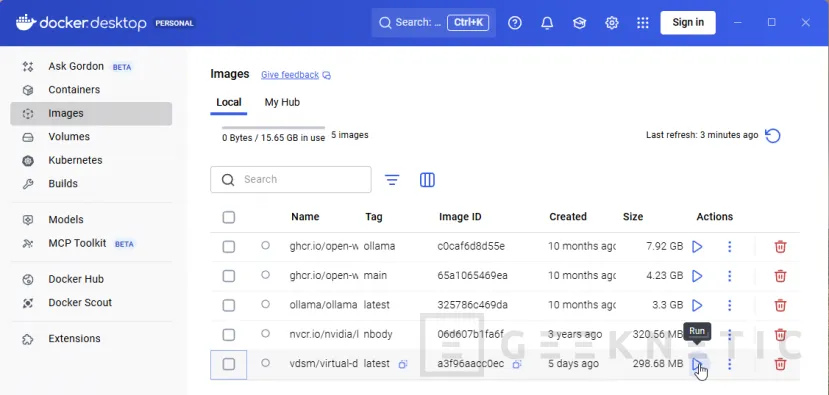829x395 pixels.
Task: Open more actions for c0caf6d8d55e image
Action: [x=730, y=247]
